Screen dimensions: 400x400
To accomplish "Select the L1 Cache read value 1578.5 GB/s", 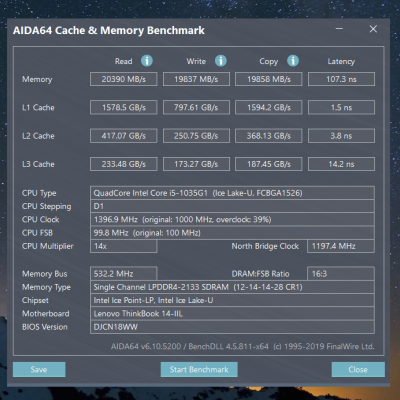I will pyautogui.click(x=124, y=108).
